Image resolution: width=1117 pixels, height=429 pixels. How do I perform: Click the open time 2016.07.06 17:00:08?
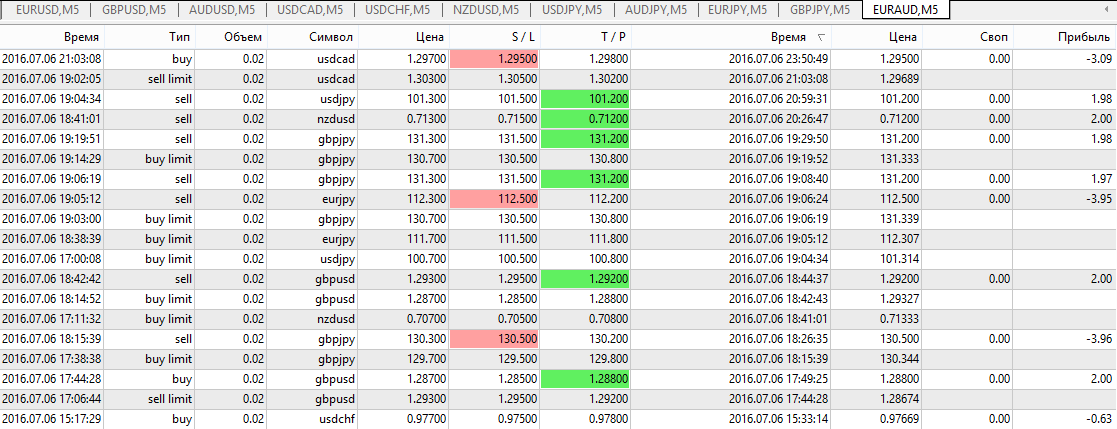tap(51, 259)
